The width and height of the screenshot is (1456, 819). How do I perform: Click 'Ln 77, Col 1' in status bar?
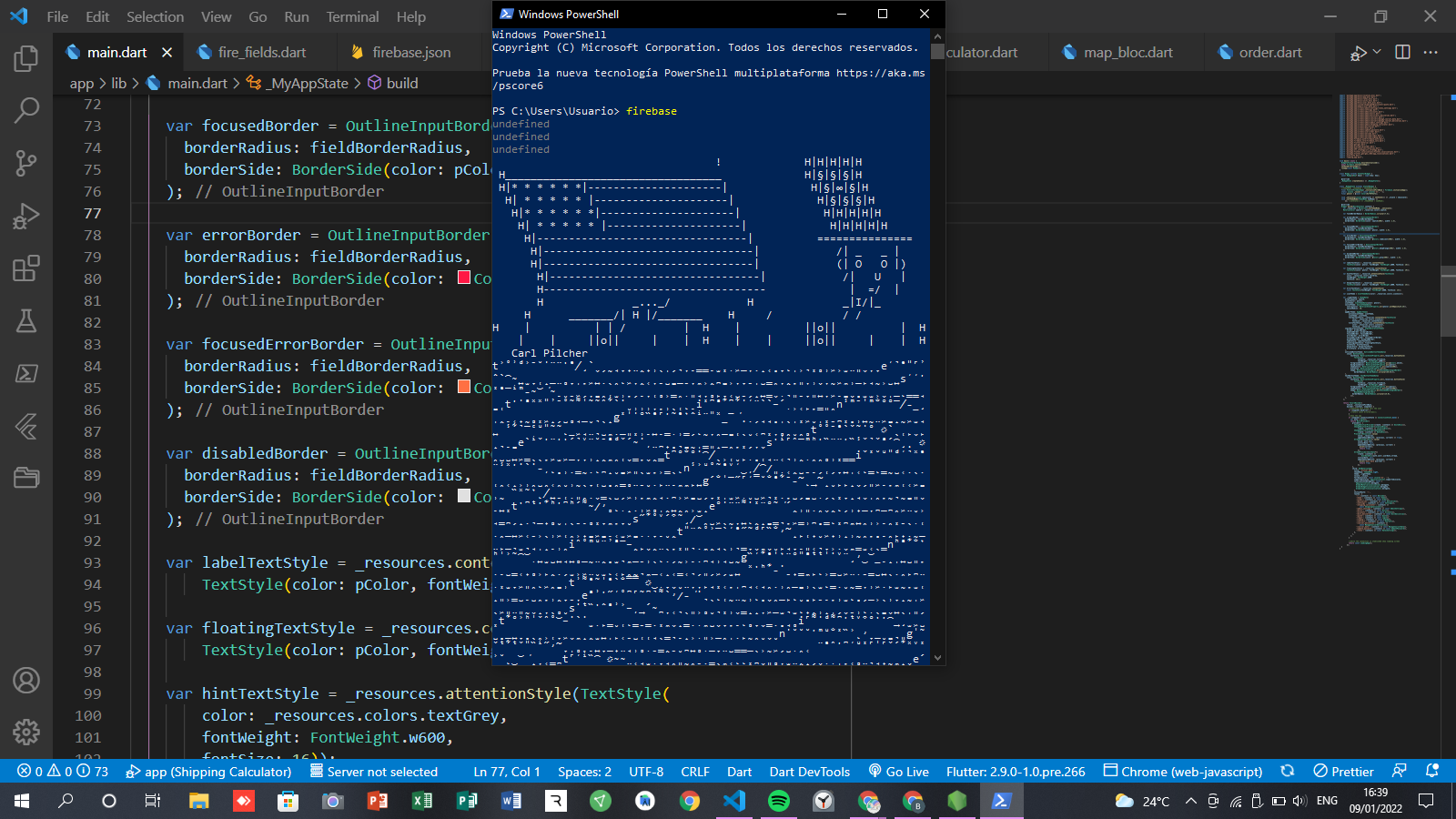507,772
